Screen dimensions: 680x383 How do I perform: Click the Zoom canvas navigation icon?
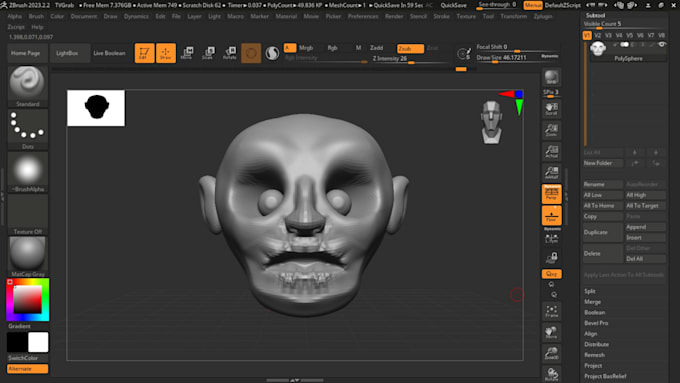pyautogui.click(x=551, y=130)
